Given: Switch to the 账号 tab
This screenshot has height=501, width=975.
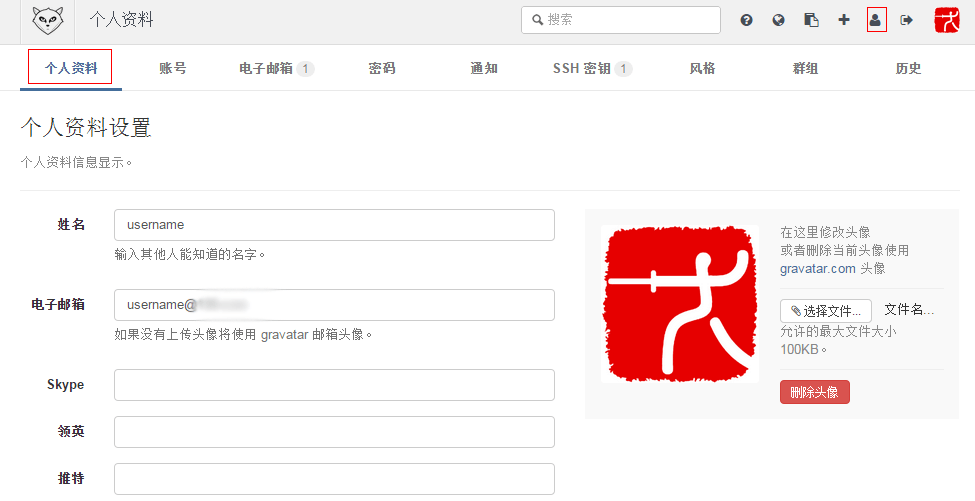Looking at the screenshot, I should click(172, 69).
